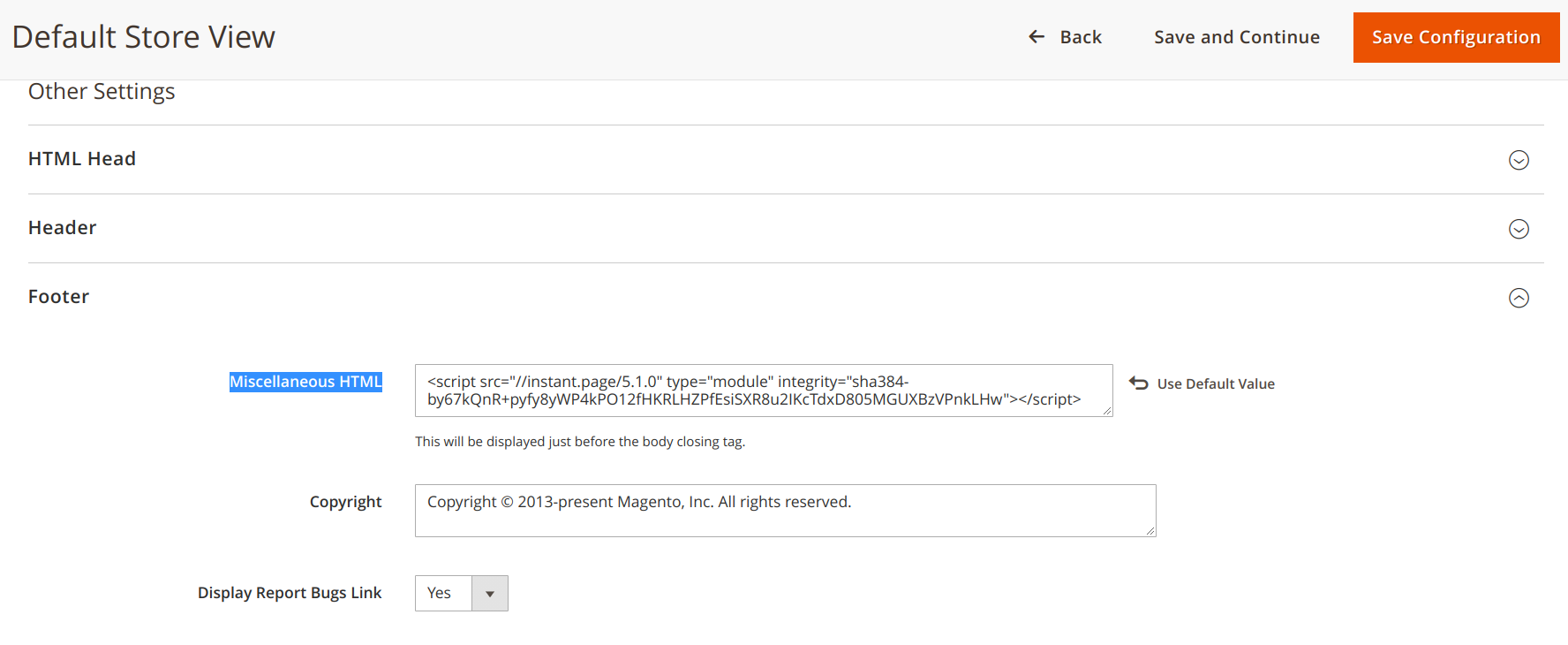Click the Header section title
The image size is (1568, 645).
63,228
